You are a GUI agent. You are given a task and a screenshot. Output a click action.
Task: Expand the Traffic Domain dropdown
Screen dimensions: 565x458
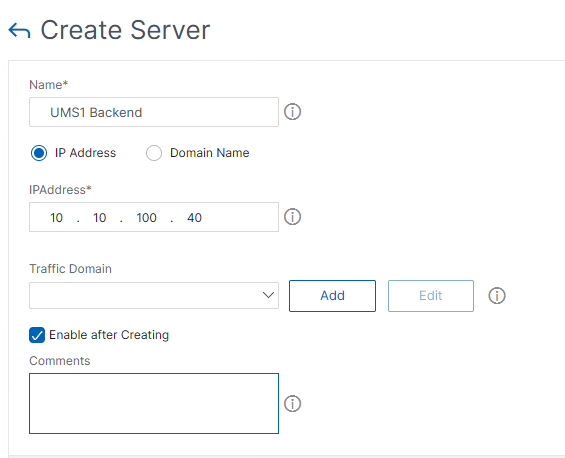(154, 295)
